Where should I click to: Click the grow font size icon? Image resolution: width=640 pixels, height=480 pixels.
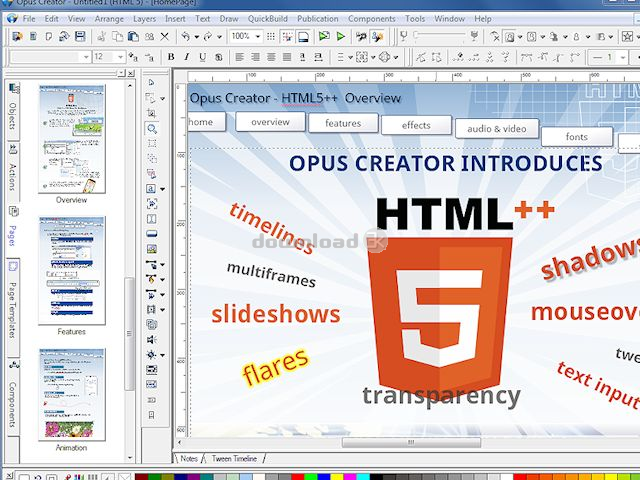(x=133, y=57)
